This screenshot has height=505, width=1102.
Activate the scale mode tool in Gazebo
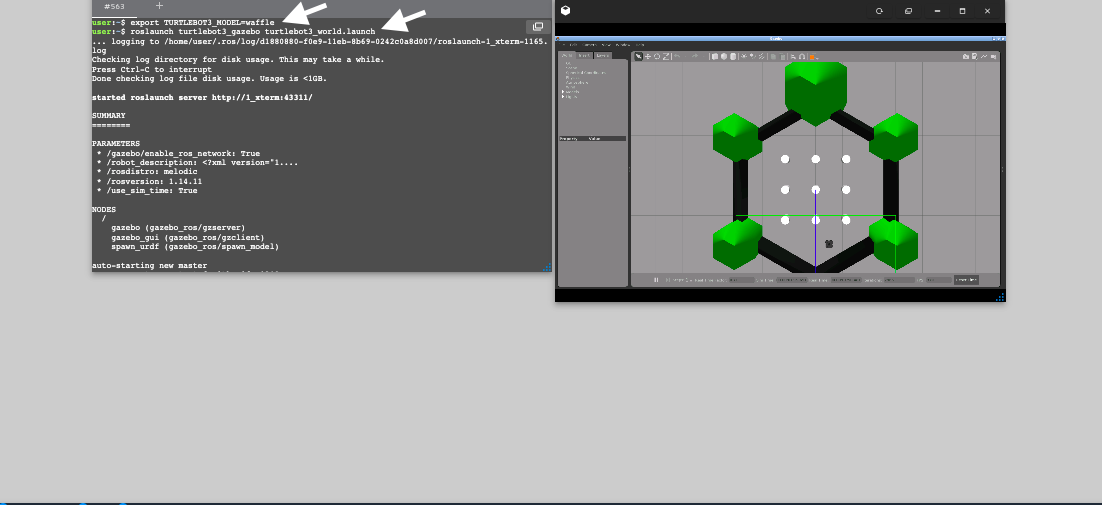pyautogui.click(x=666, y=56)
